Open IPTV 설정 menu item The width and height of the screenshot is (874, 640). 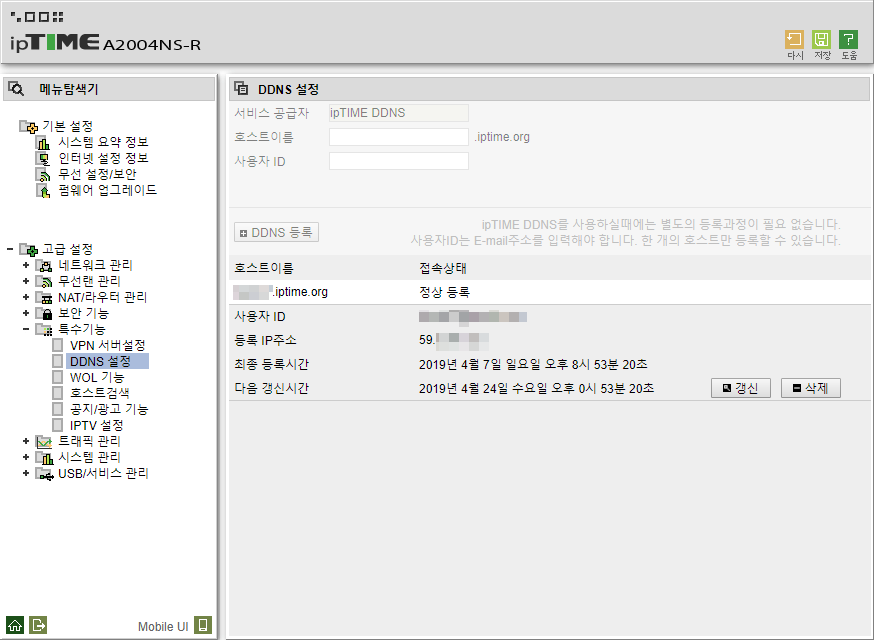pyautogui.click(x=96, y=425)
